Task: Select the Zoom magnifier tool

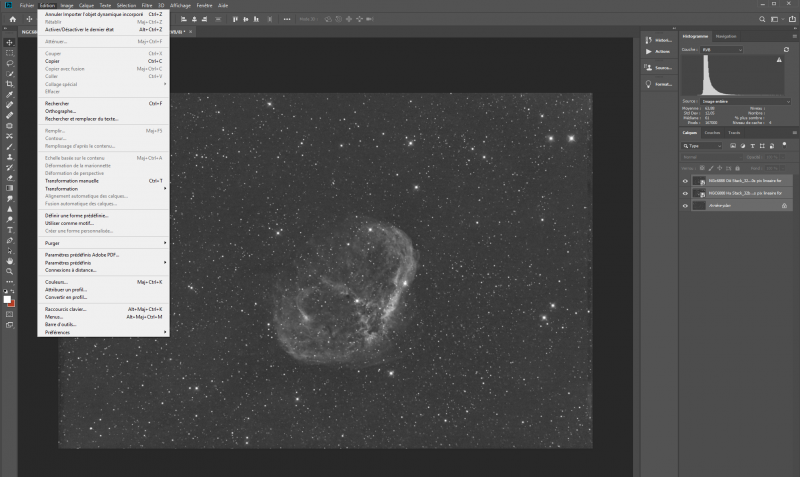Action: coord(10,271)
